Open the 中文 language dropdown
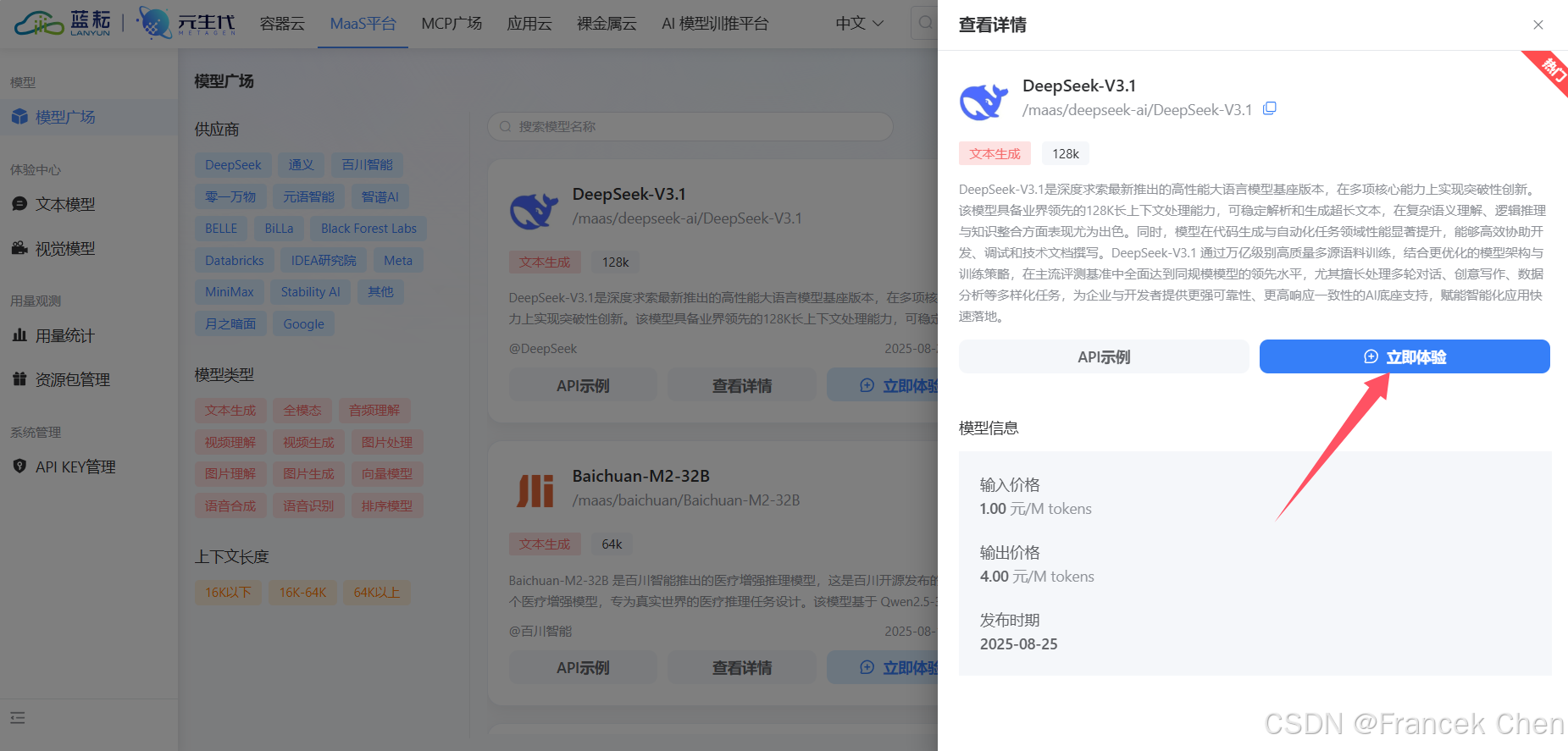Viewport: 1568px width, 751px height. (x=859, y=24)
